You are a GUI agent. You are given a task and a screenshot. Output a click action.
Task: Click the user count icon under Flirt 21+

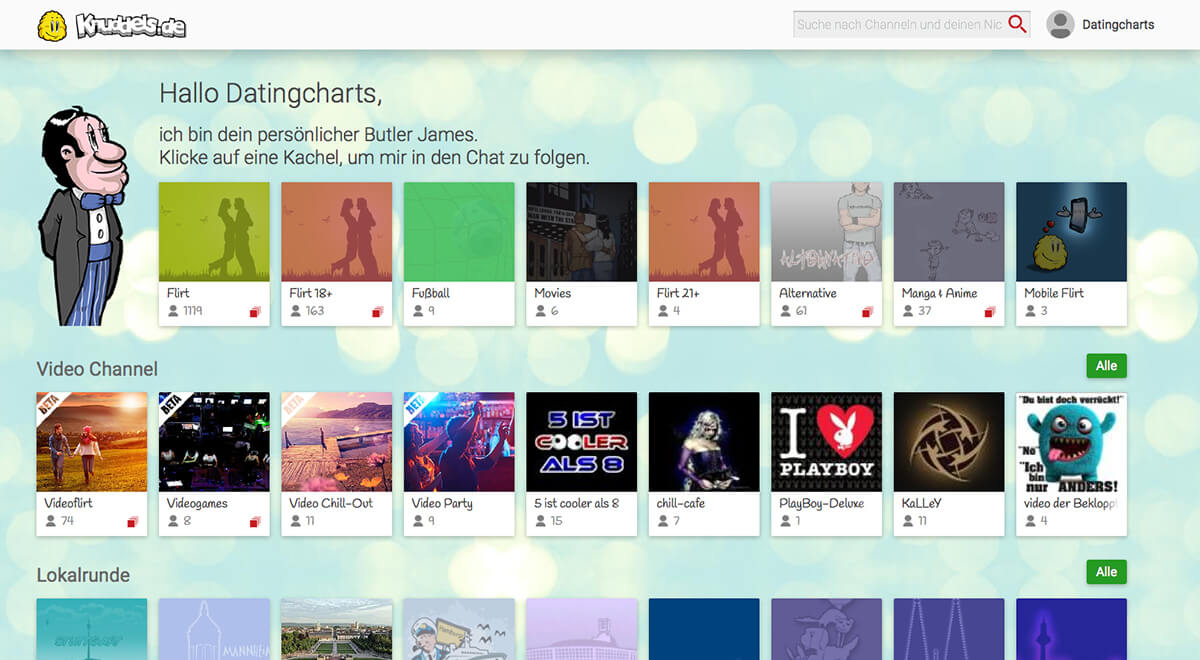[662, 311]
